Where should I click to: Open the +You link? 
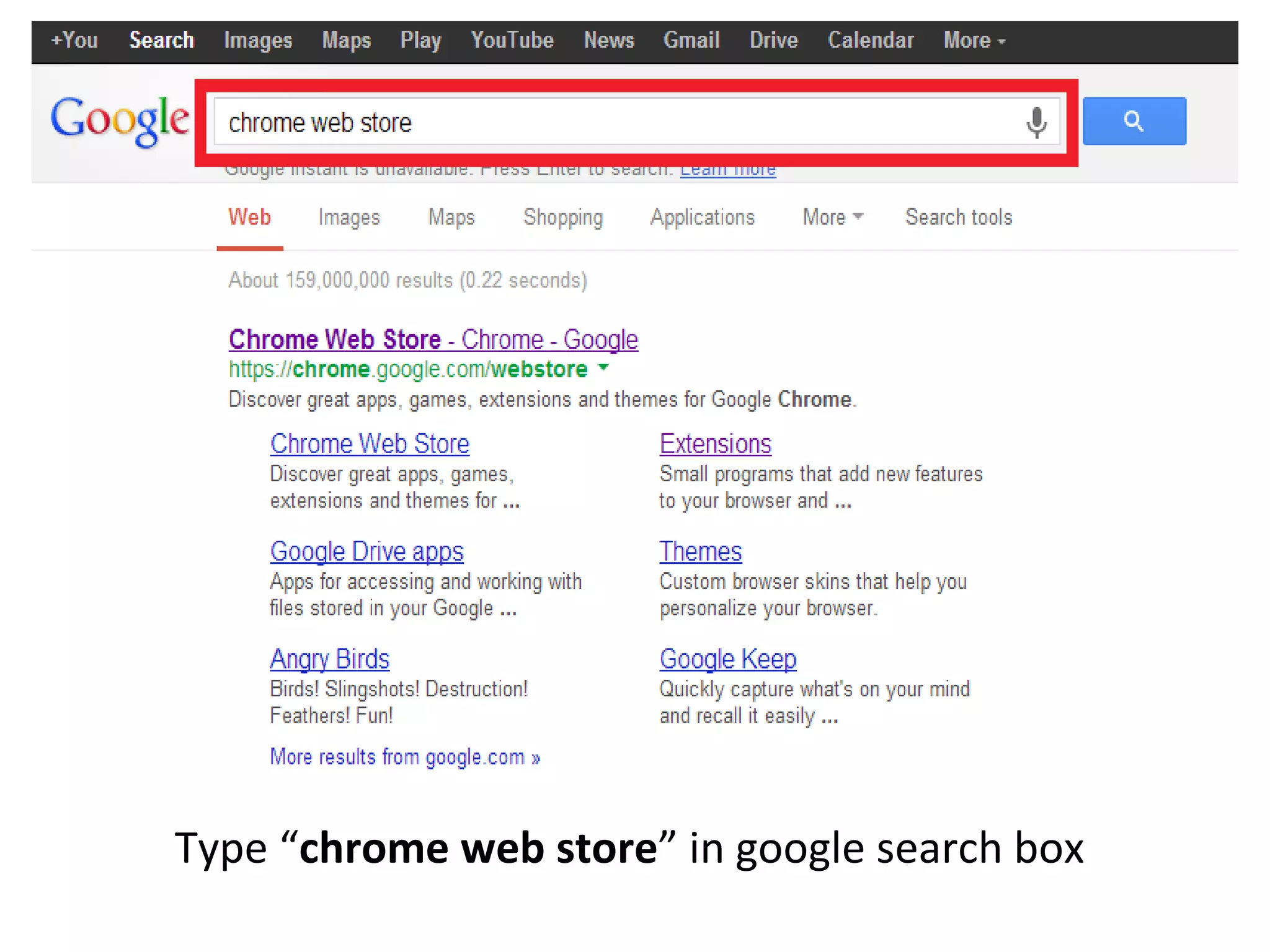[74, 40]
